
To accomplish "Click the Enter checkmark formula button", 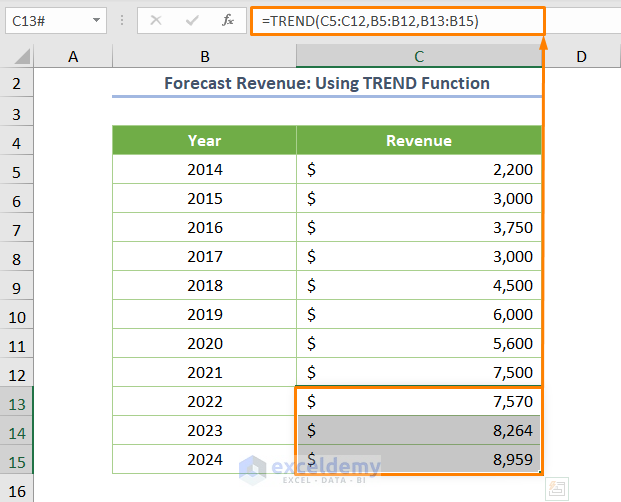I will click(x=192, y=20).
